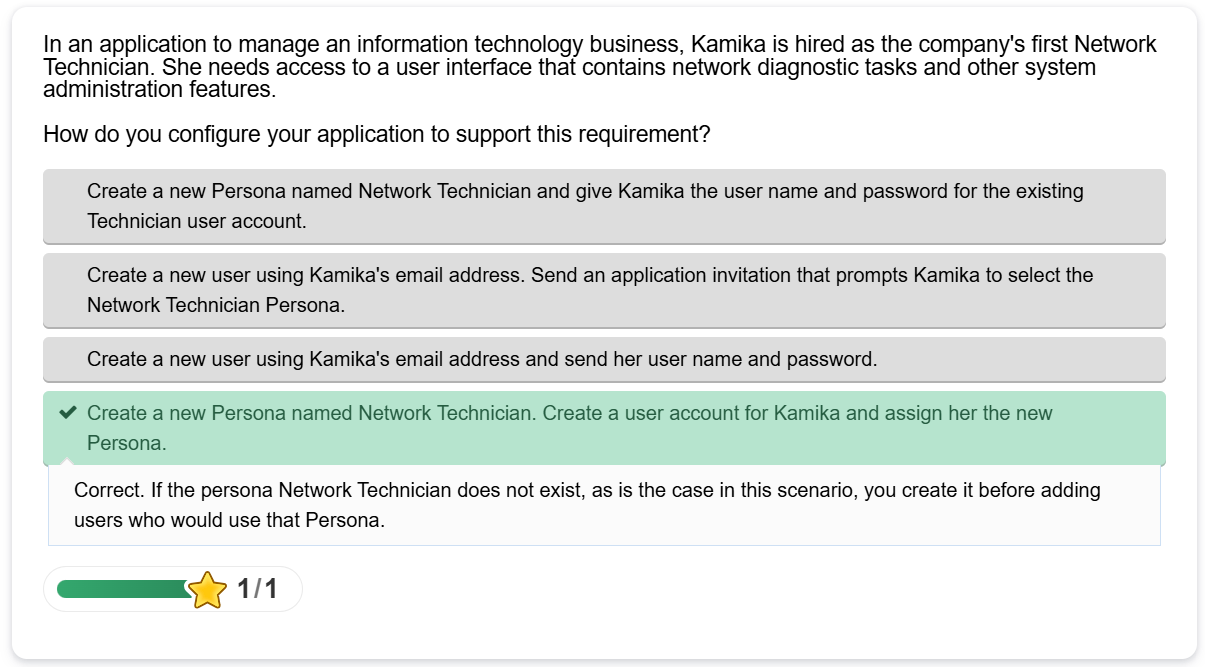Select answer giving Kamika the existing Technician account
Screen dimensions: 1205x667
click(604, 206)
